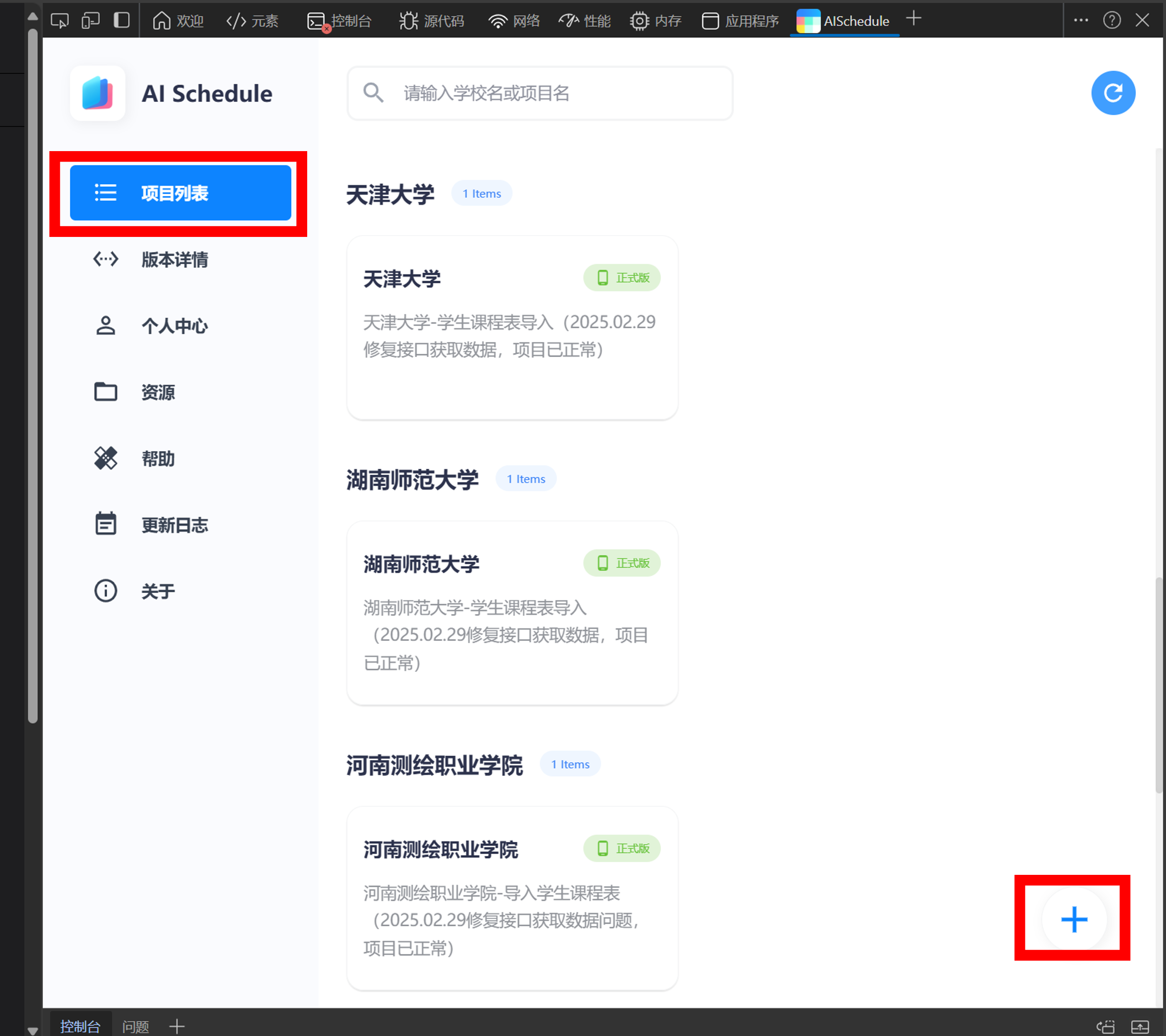Click the AI Schedule app logo

click(98, 93)
